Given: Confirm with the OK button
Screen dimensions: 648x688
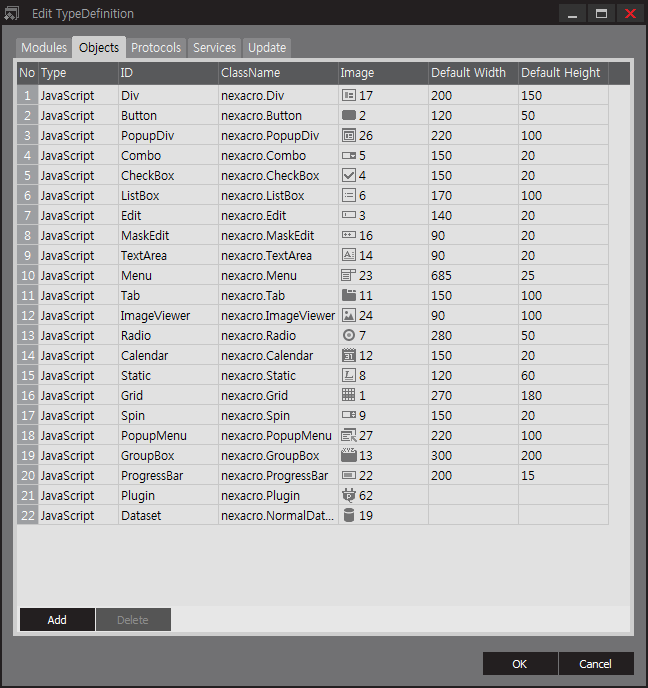Looking at the screenshot, I should (x=520, y=663).
